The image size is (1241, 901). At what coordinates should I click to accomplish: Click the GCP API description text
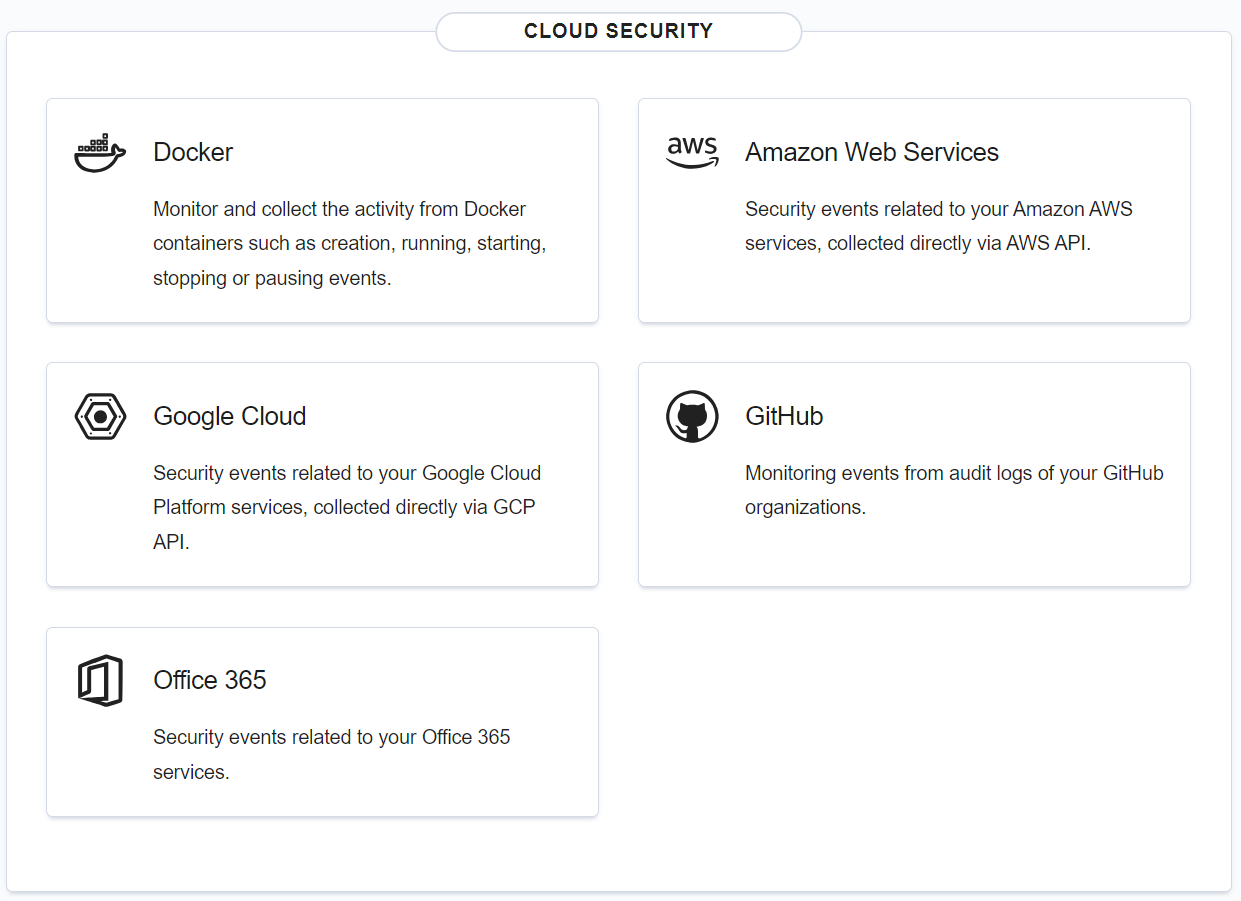[346, 507]
